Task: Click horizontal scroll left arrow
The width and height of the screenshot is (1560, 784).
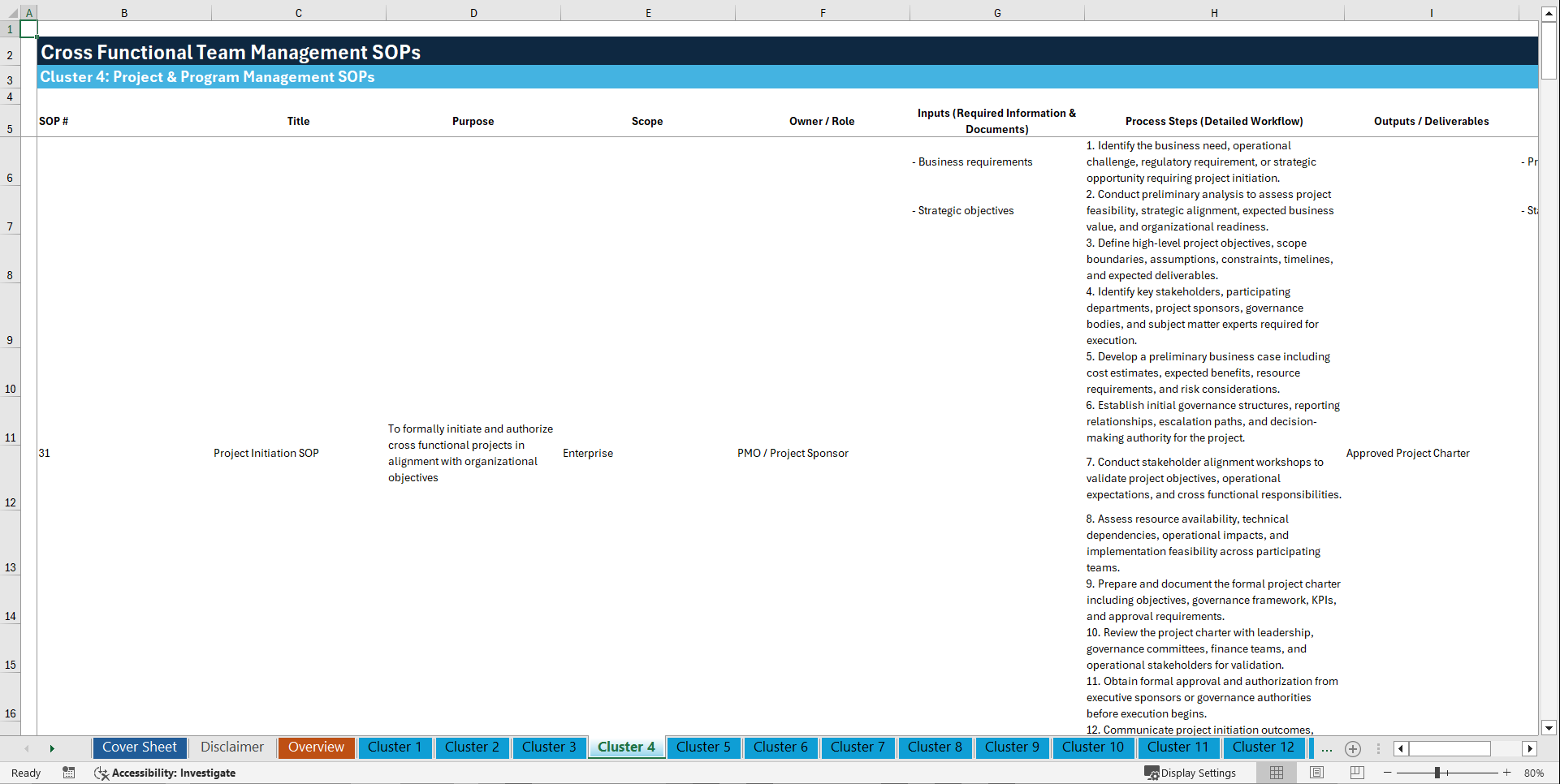Action: (x=1401, y=748)
